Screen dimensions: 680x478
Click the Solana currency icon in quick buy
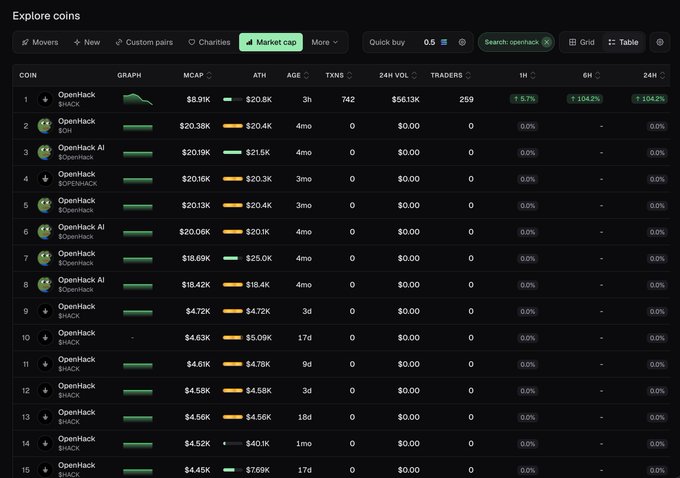(444, 42)
